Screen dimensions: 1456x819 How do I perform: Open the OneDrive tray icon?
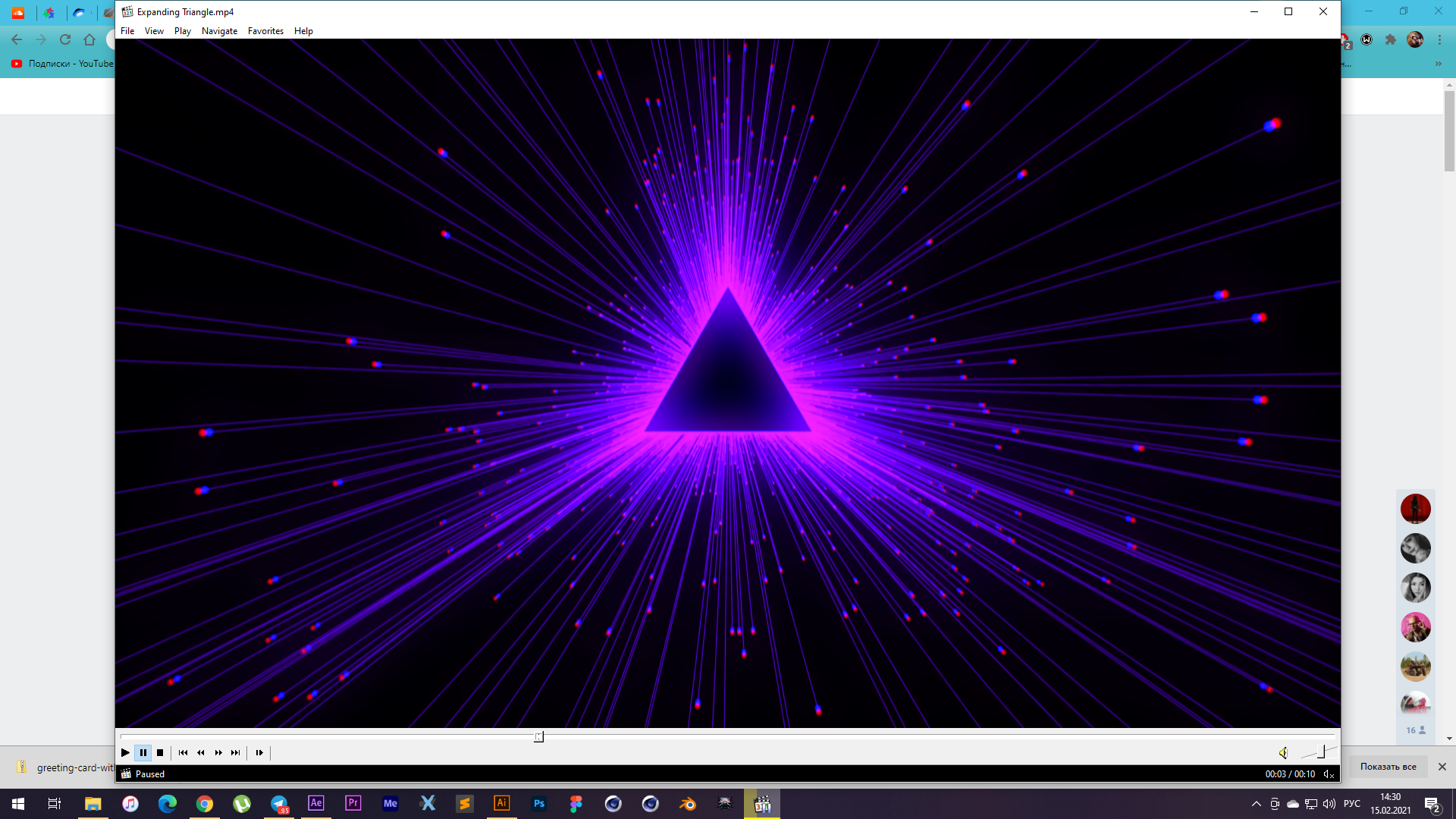(1293, 804)
